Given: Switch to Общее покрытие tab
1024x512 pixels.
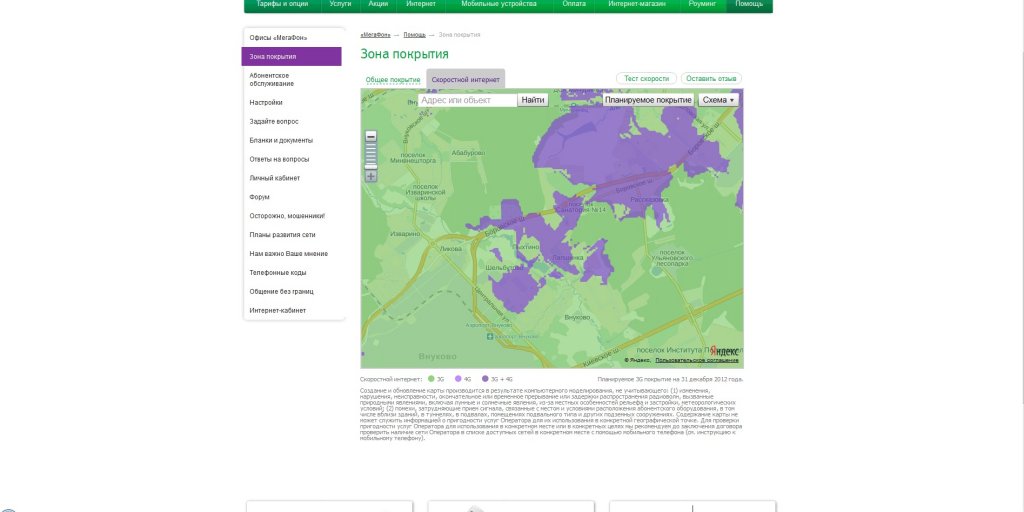Looking at the screenshot, I should 392,80.
